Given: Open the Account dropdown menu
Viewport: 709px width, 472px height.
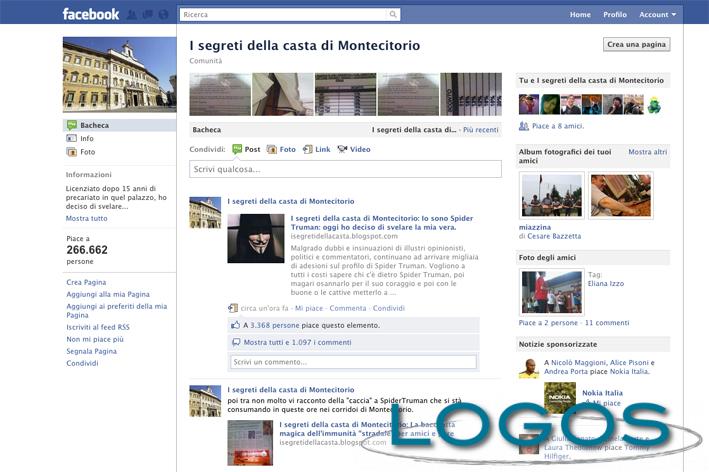Looking at the screenshot, I should (x=657, y=14).
